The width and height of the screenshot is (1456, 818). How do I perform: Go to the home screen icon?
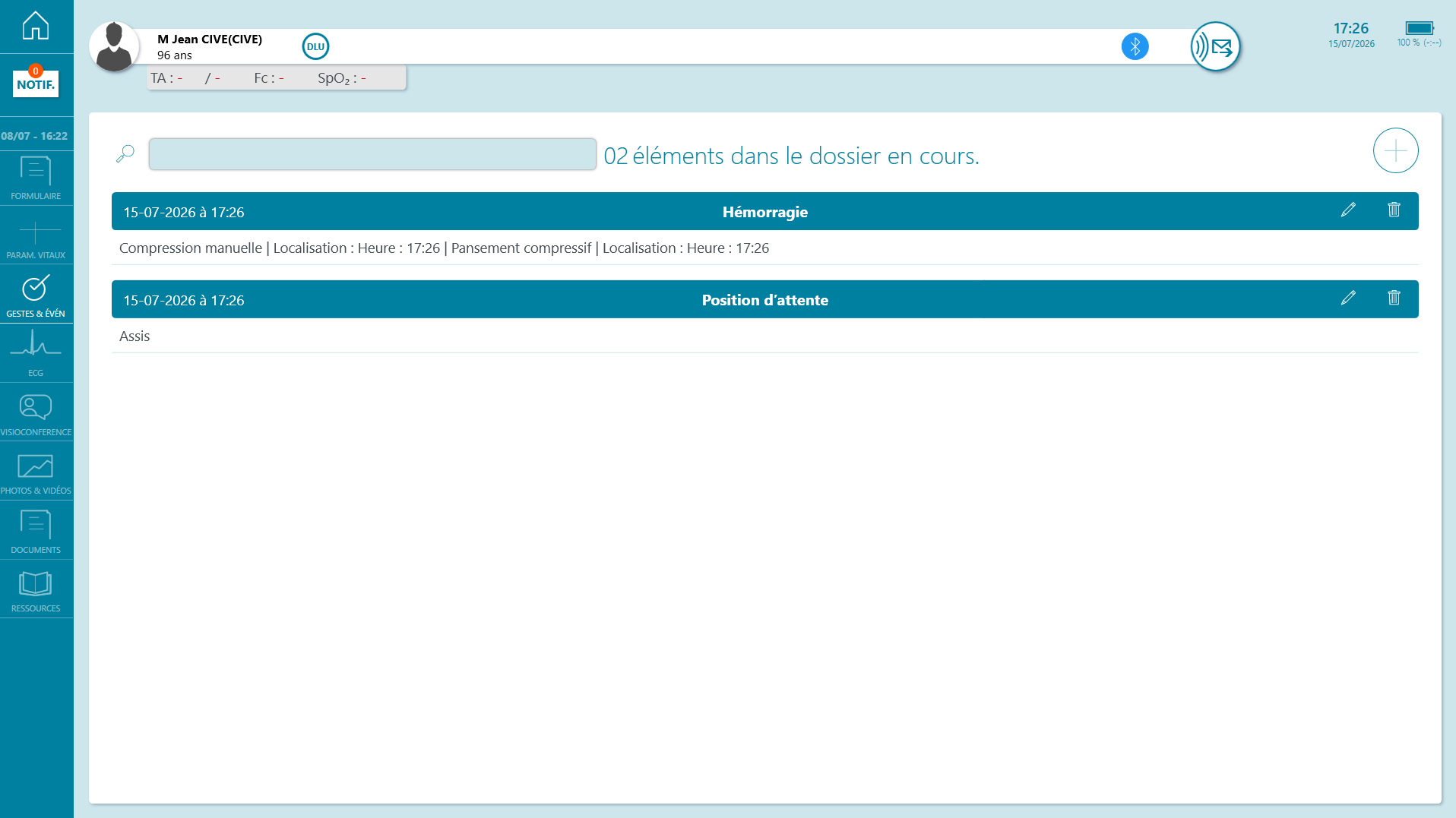click(36, 26)
